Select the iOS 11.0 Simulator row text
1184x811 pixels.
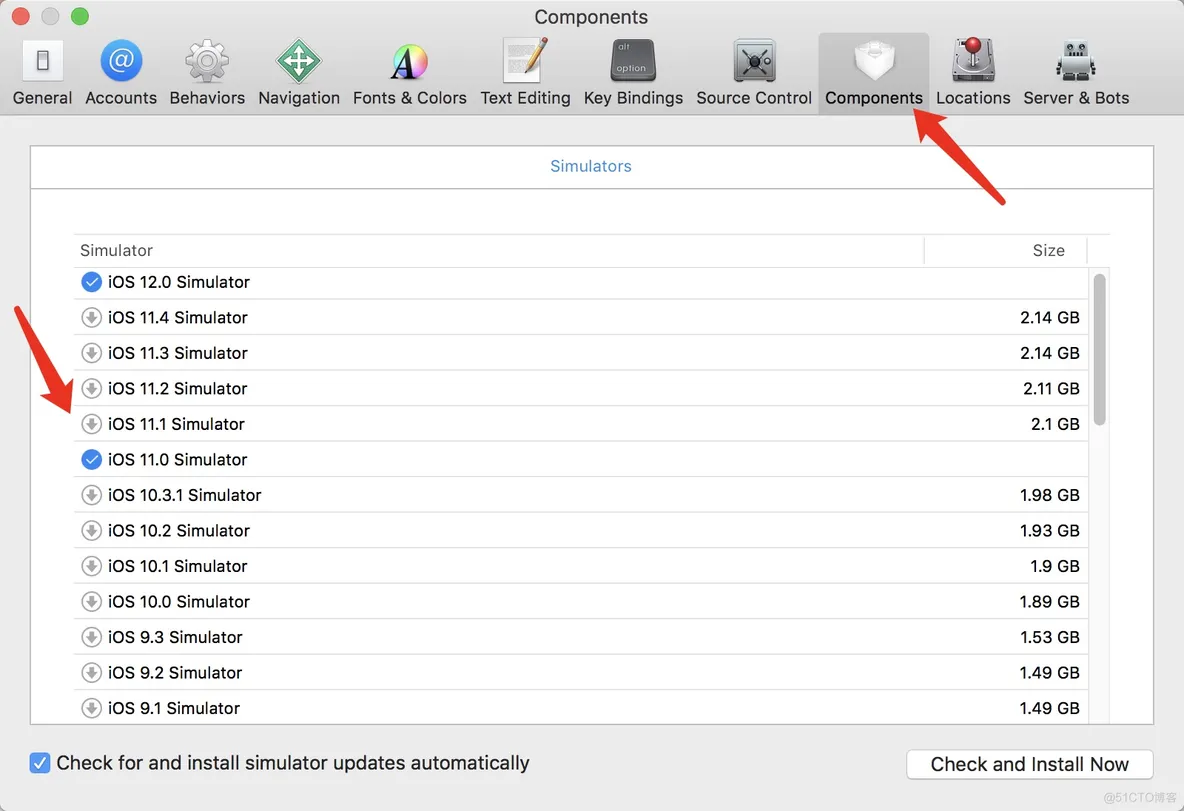[177, 459]
